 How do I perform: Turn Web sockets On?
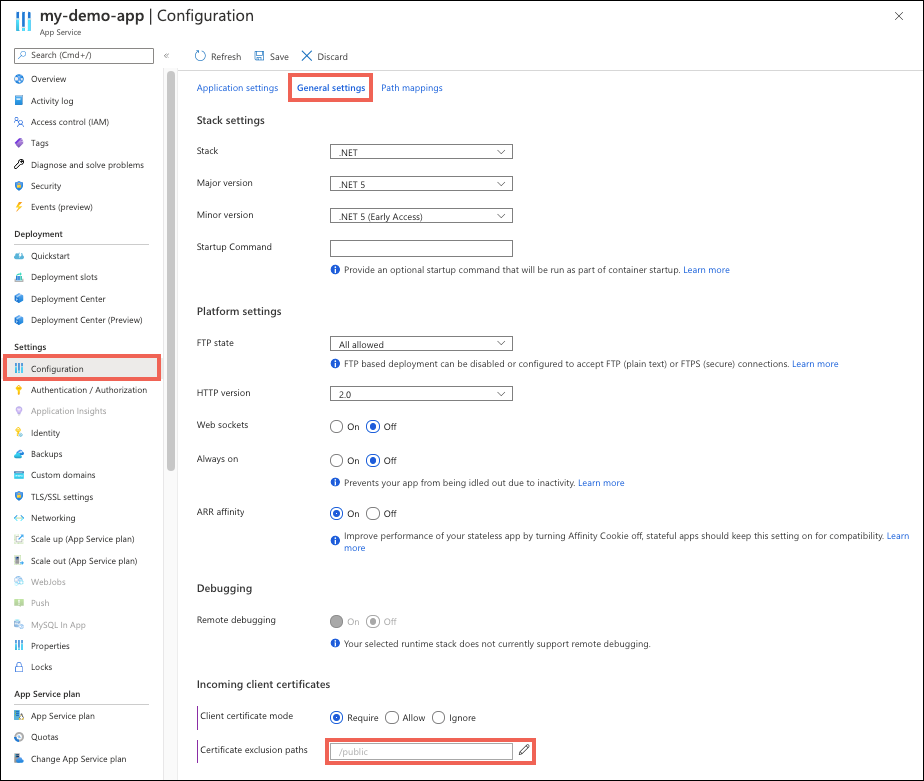(336, 427)
